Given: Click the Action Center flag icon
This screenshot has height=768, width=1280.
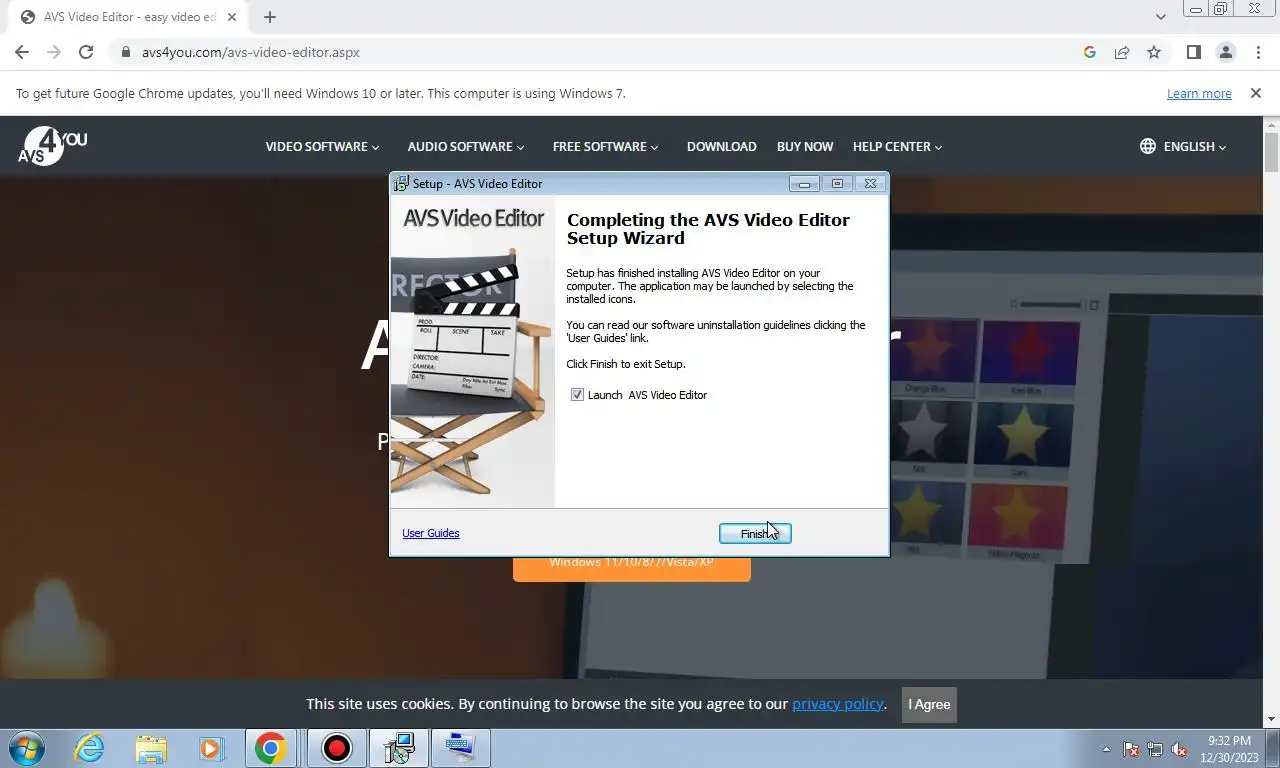Looking at the screenshot, I should coord(1131,749).
